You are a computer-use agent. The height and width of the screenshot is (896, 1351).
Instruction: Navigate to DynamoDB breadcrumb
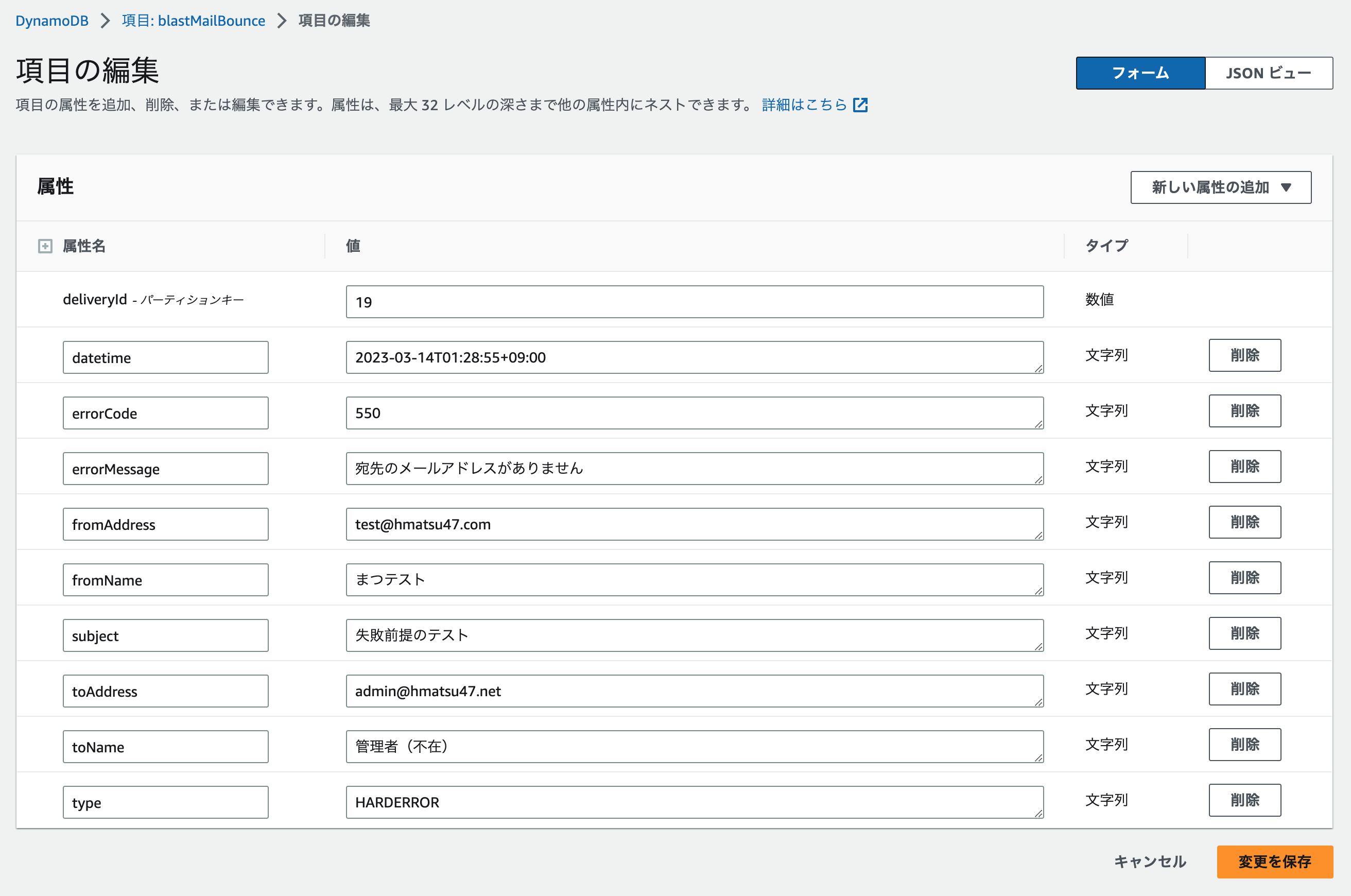tap(51, 21)
